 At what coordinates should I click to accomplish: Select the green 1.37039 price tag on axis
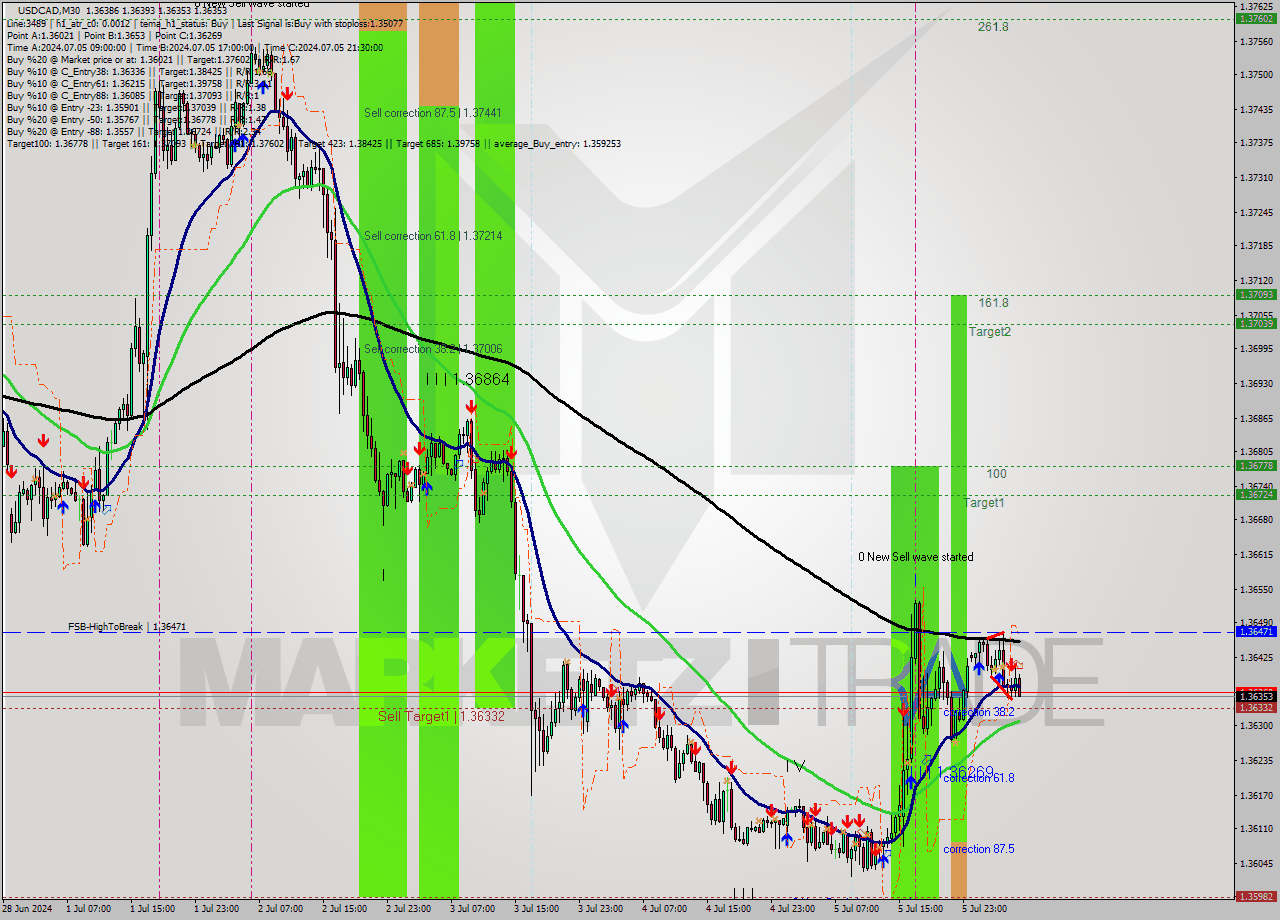click(1255, 323)
